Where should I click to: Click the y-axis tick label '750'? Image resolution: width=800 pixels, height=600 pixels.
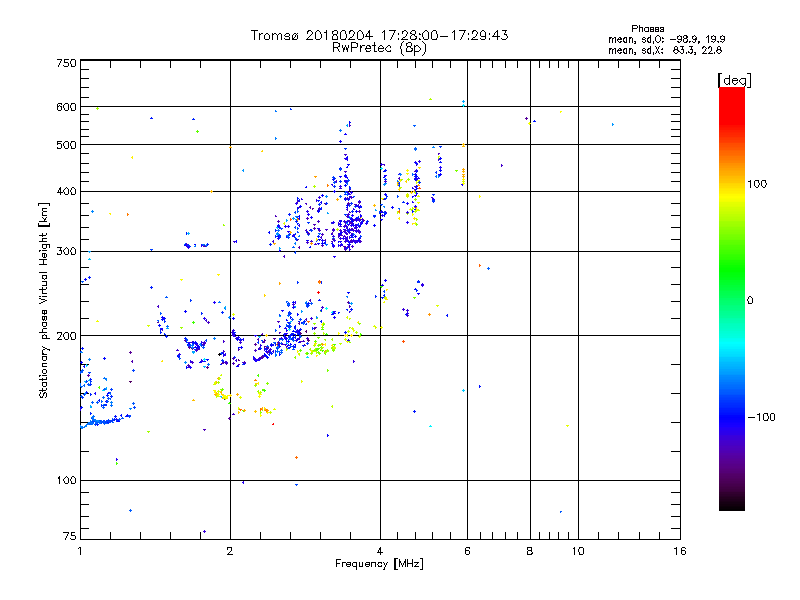(x=66, y=63)
